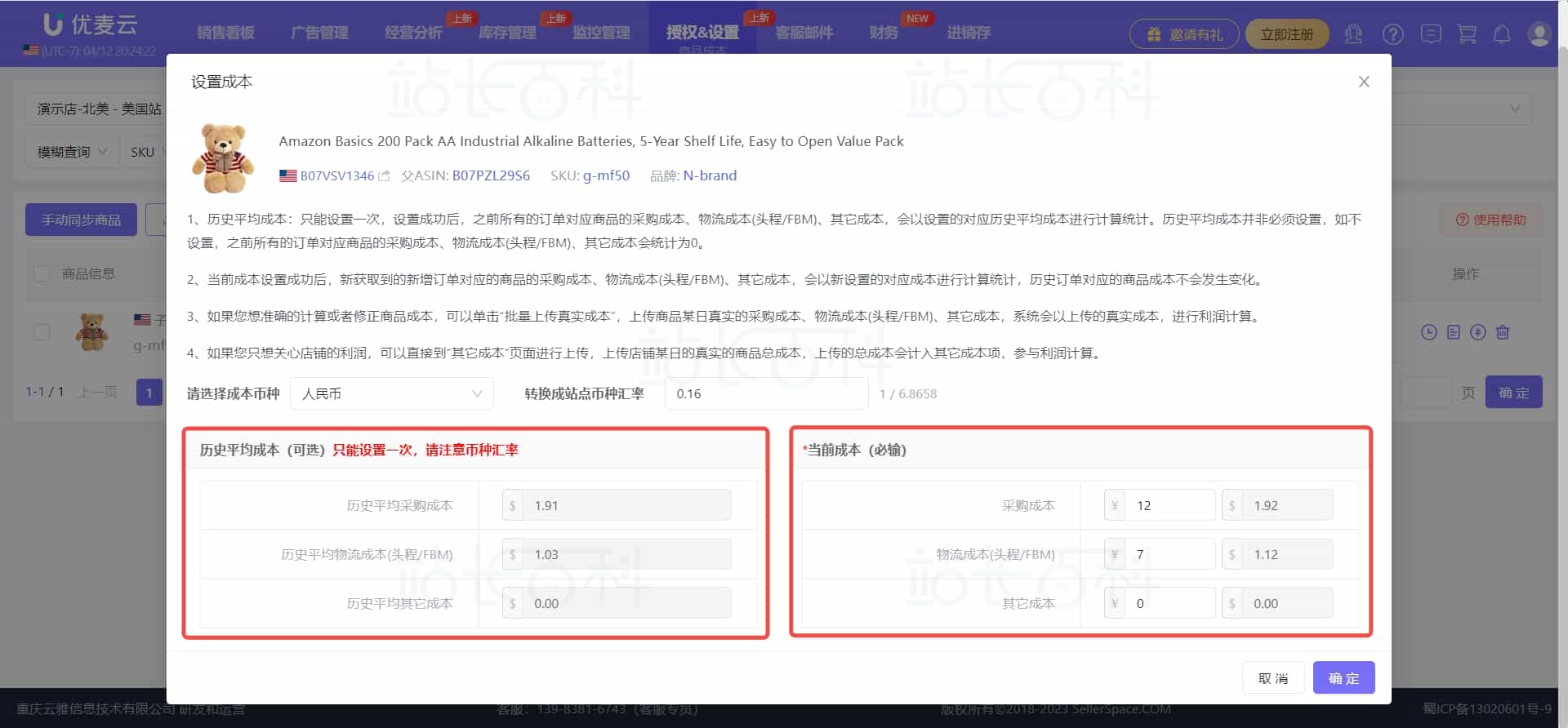1568x728 pixels.
Task: Open the feedback message icon in the header
Action: coord(1431,34)
